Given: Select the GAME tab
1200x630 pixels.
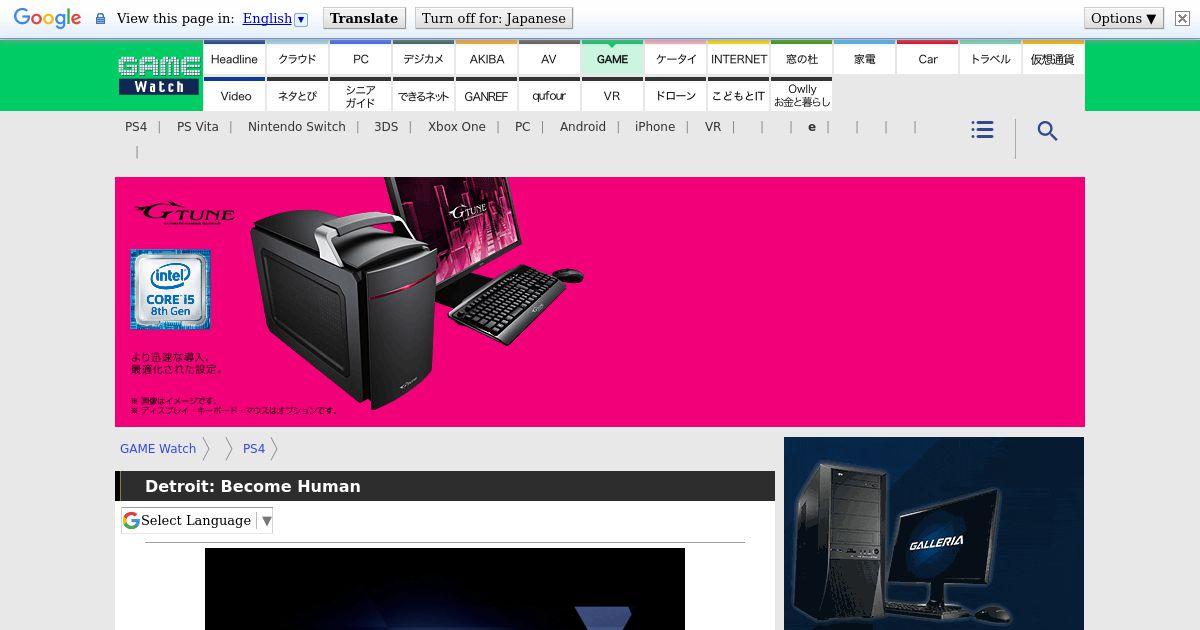Looking at the screenshot, I should coord(612,59).
